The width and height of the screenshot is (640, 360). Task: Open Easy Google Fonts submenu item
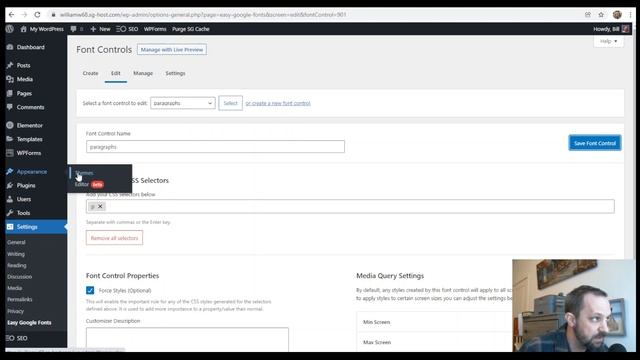tap(29, 323)
